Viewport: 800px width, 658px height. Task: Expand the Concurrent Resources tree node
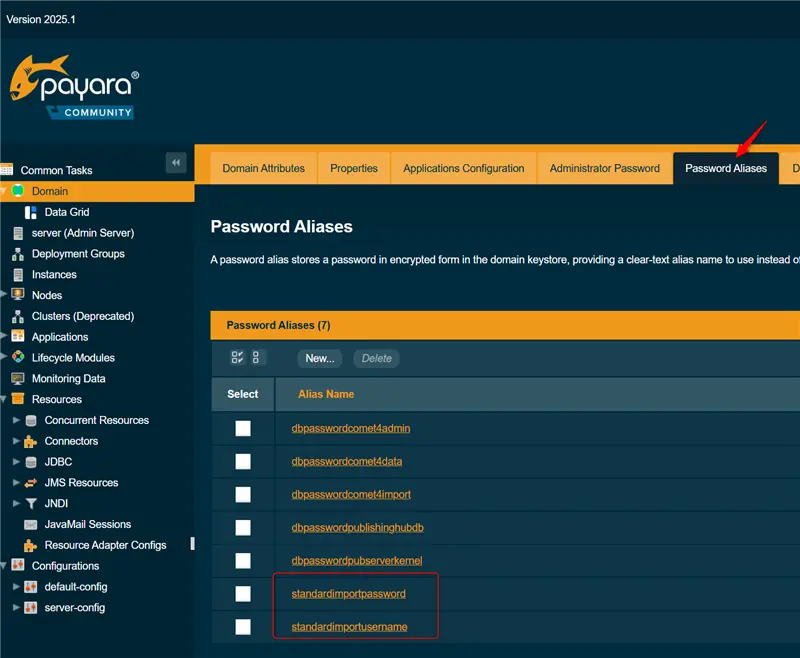click(x=16, y=420)
